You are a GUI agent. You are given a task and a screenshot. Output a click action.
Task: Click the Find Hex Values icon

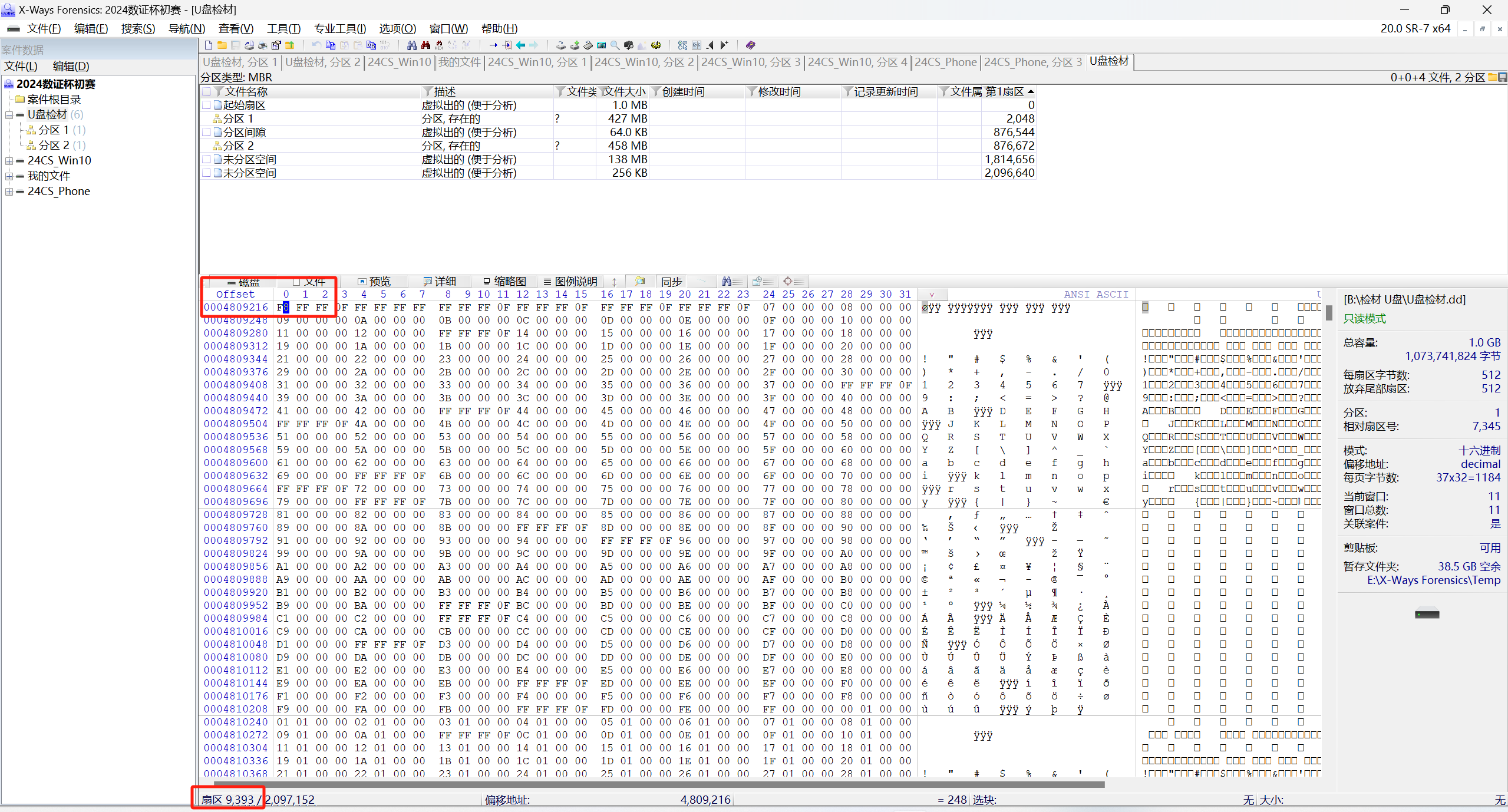[438, 45]
